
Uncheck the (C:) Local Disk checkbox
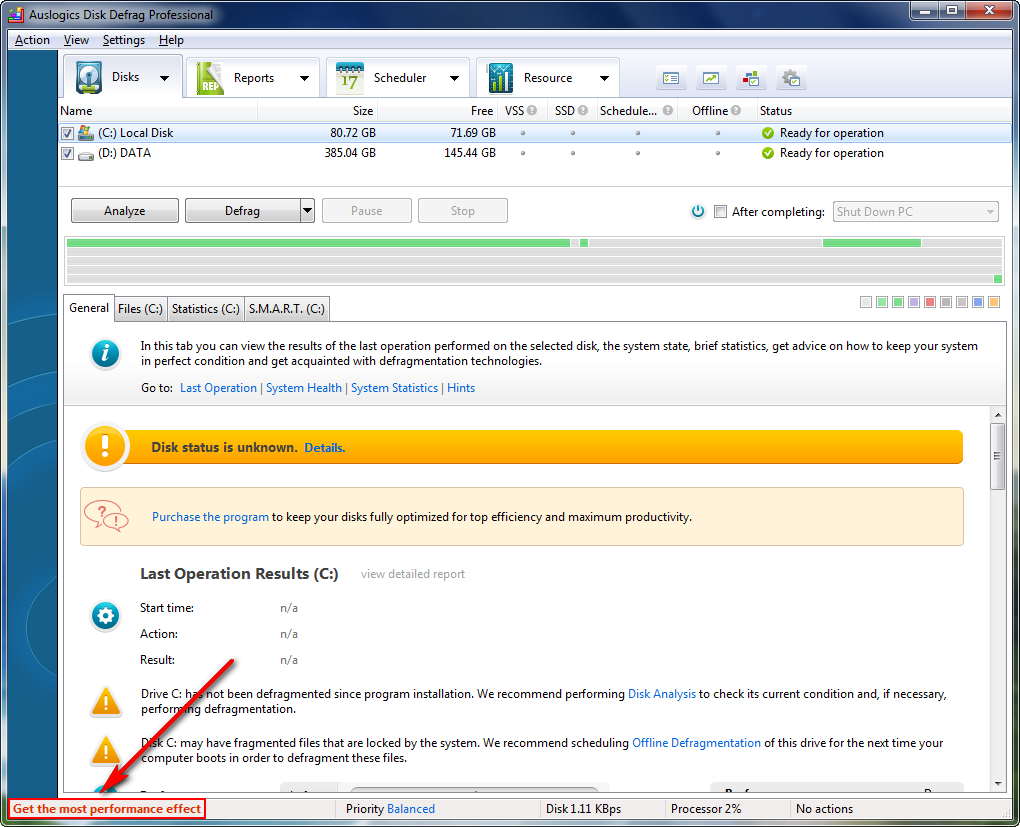tap(67, 133)
